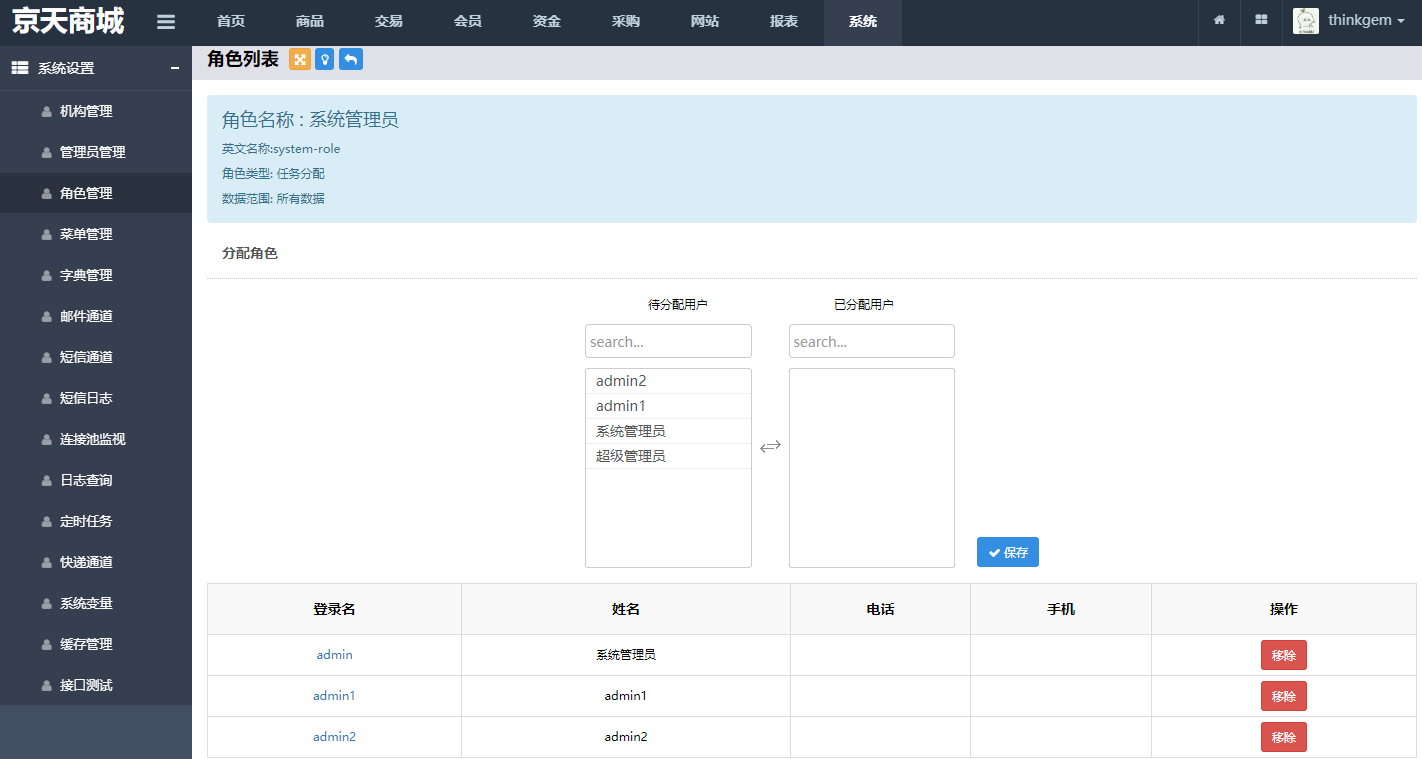Open the 资金 top menu
1422x759 pixels.
point(547,22)
